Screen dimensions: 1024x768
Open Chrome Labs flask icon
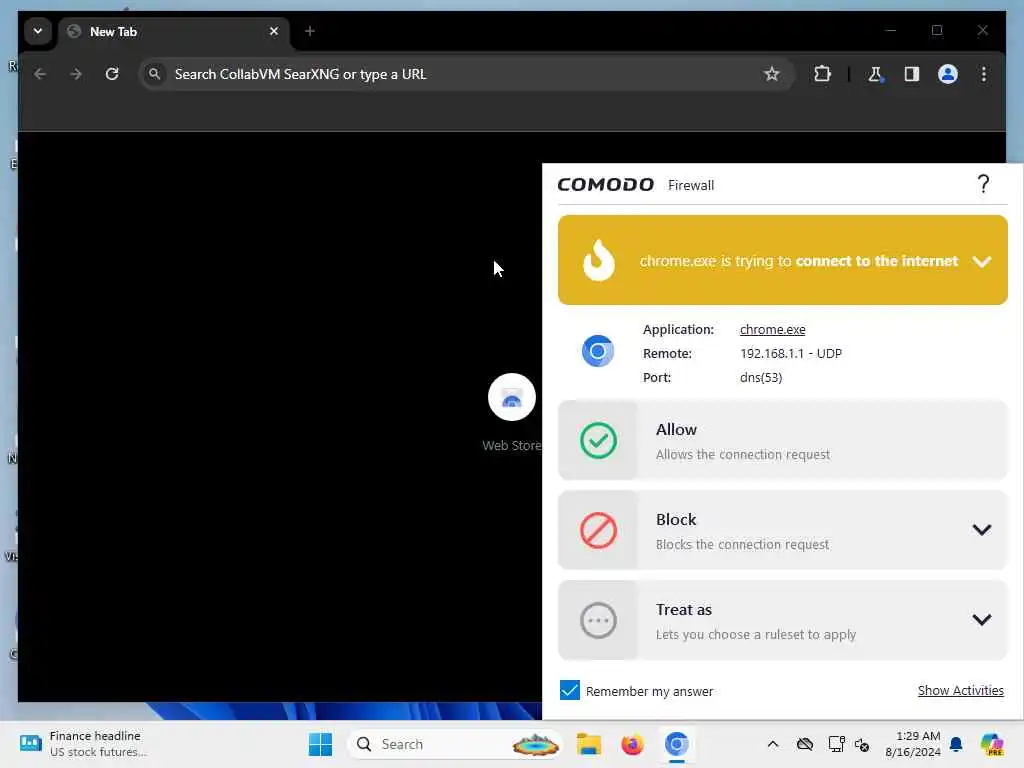pos(875,74)
